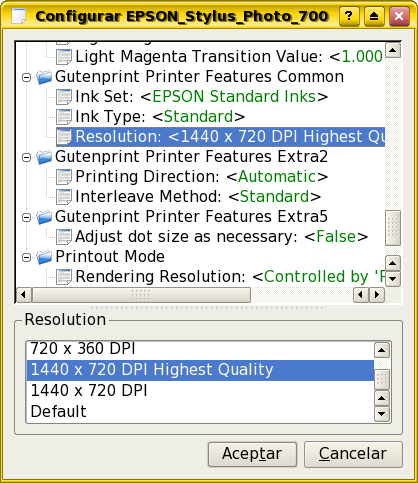Choose plain 1440 x 720 DPI entry

tap(200, 391)
